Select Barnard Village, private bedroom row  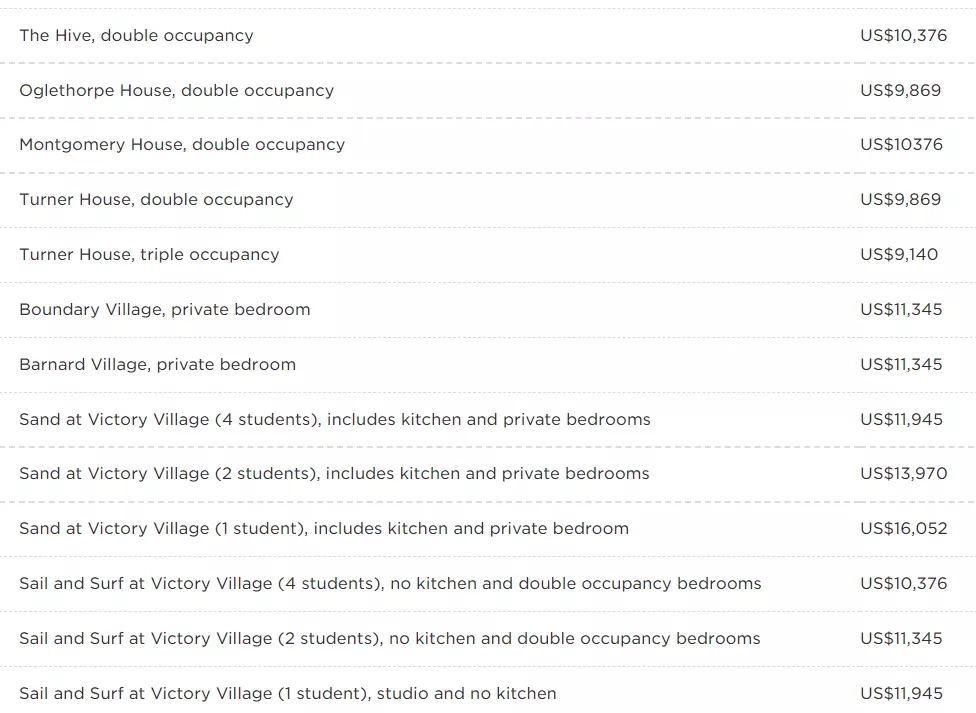coord(487,364)
